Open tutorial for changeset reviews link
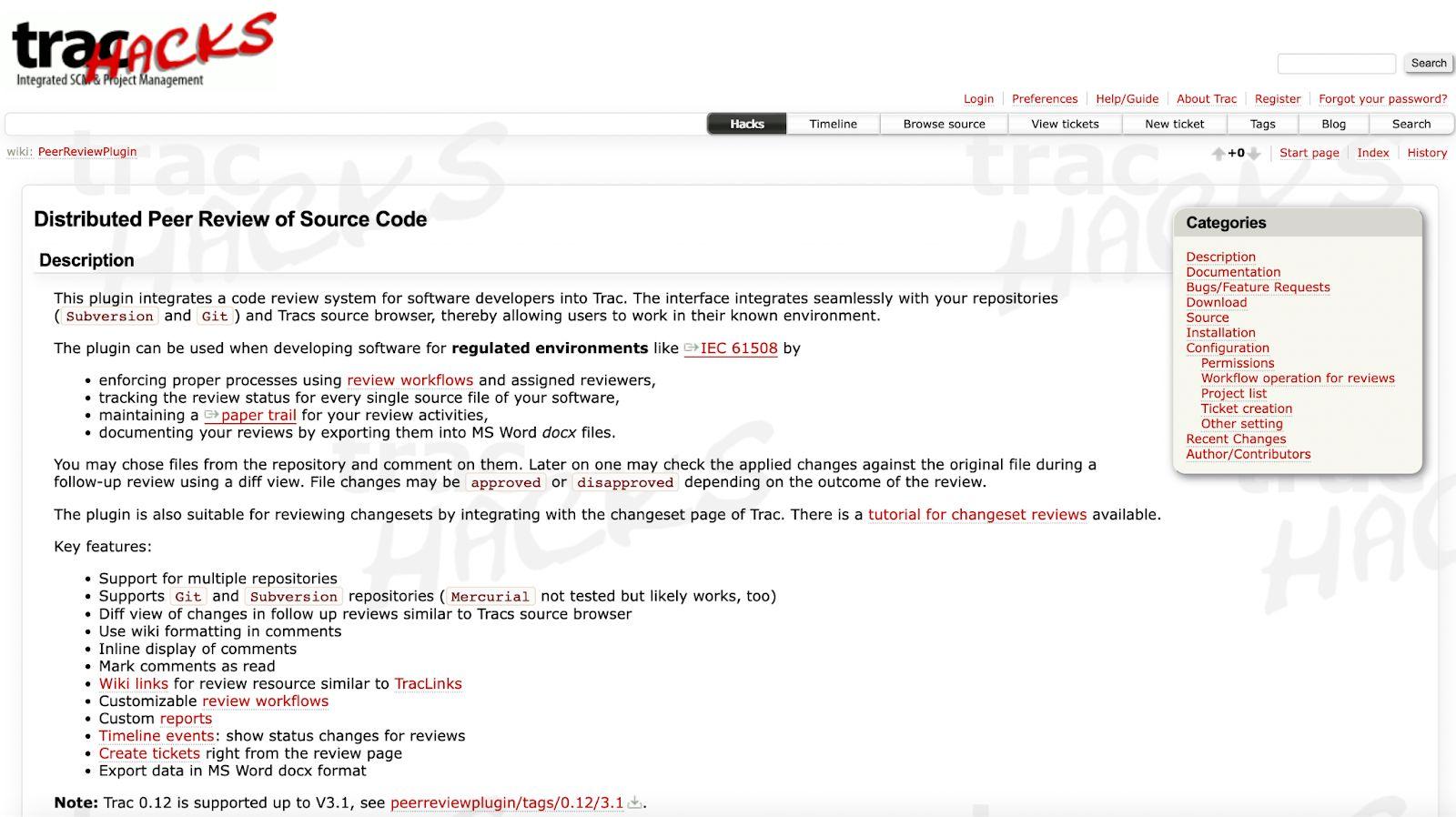 tap(976, 515)
